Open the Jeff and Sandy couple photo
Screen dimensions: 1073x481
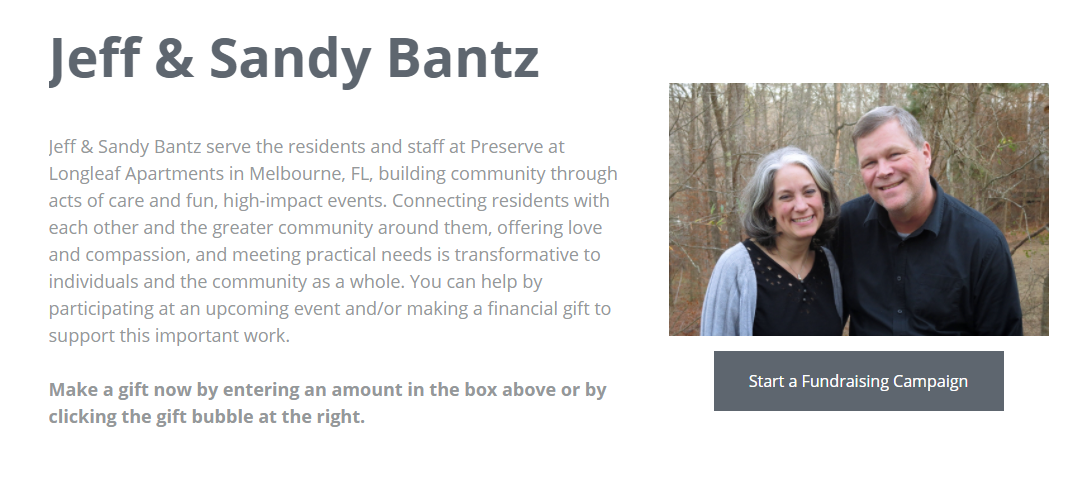click(858, 209)
